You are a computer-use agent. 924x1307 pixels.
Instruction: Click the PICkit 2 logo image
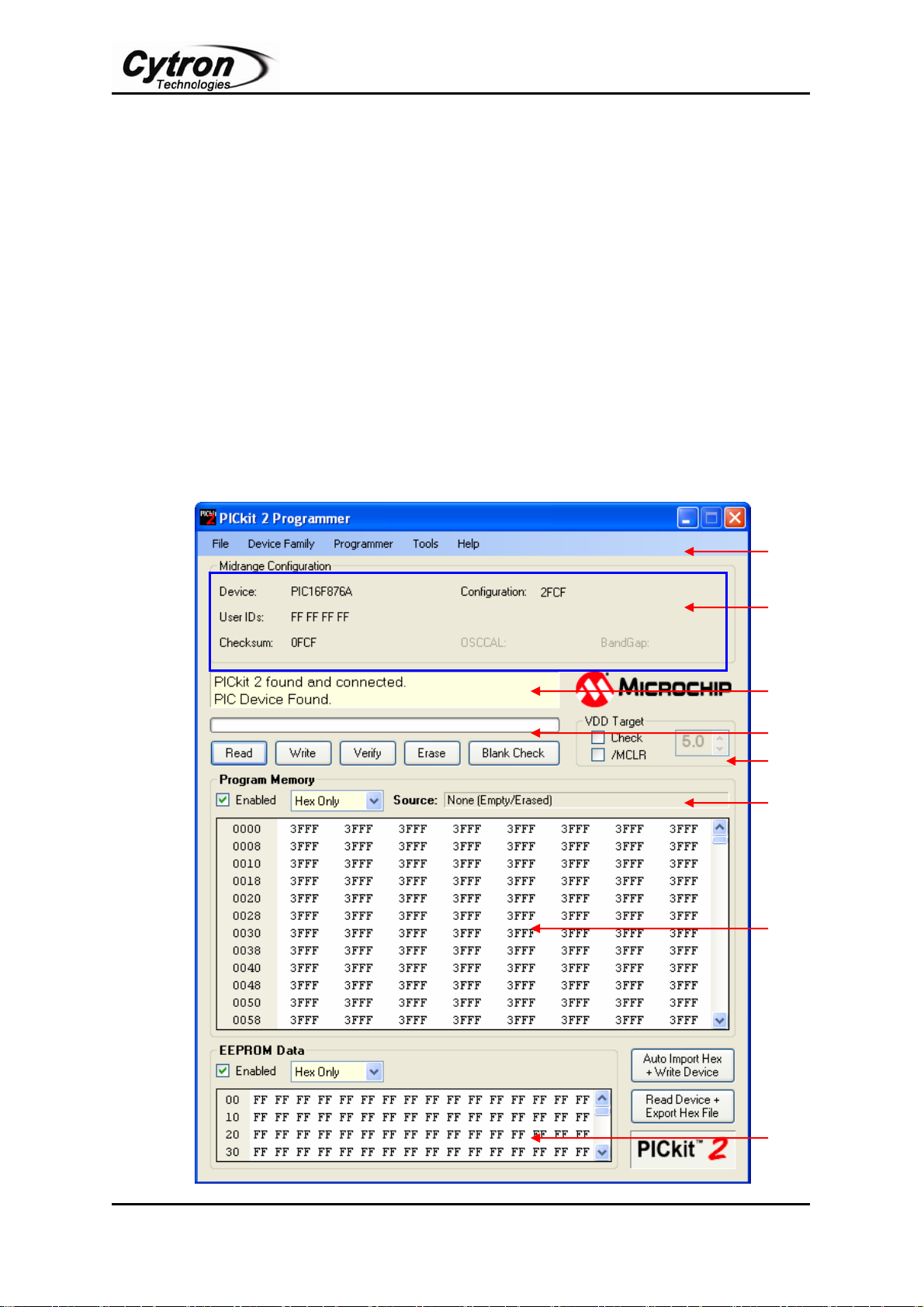[683, 1150]
